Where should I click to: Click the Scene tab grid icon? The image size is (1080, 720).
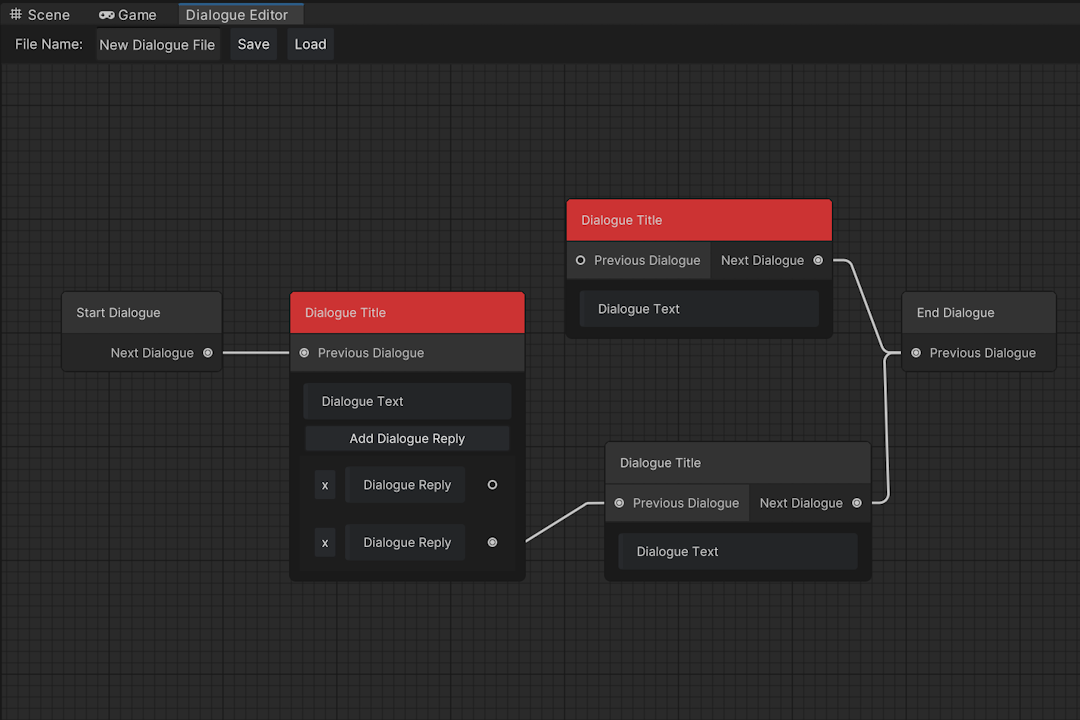[x=16, y=14]
